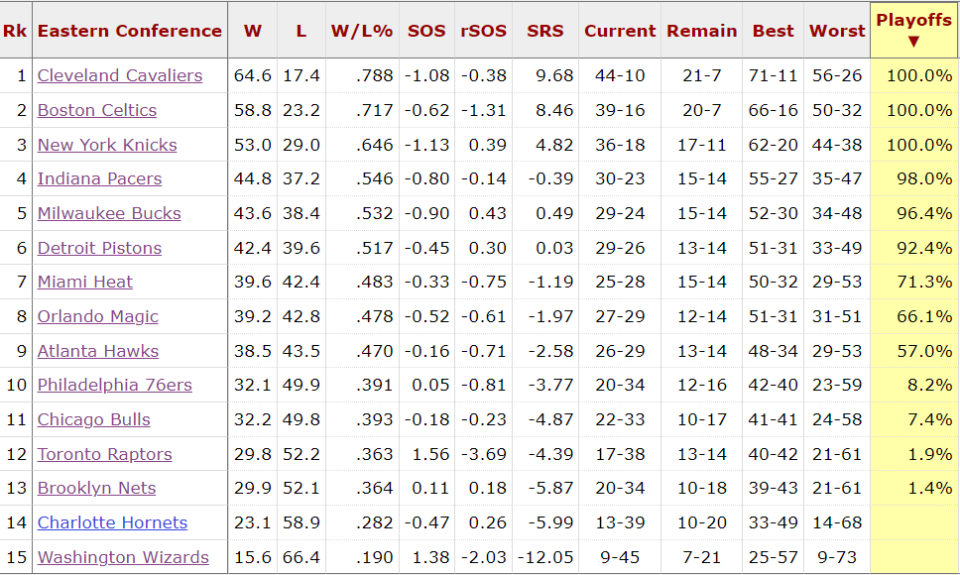The height and width of the screenshot is (575, 960).
Task: Open the Orlando Magic link
Action: click(97, 317)
